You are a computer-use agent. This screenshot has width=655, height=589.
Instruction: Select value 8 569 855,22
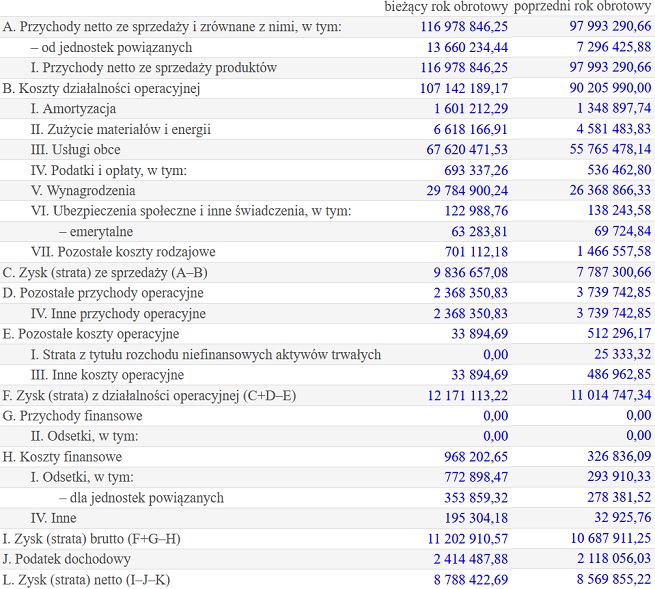[x=614, y=579]
